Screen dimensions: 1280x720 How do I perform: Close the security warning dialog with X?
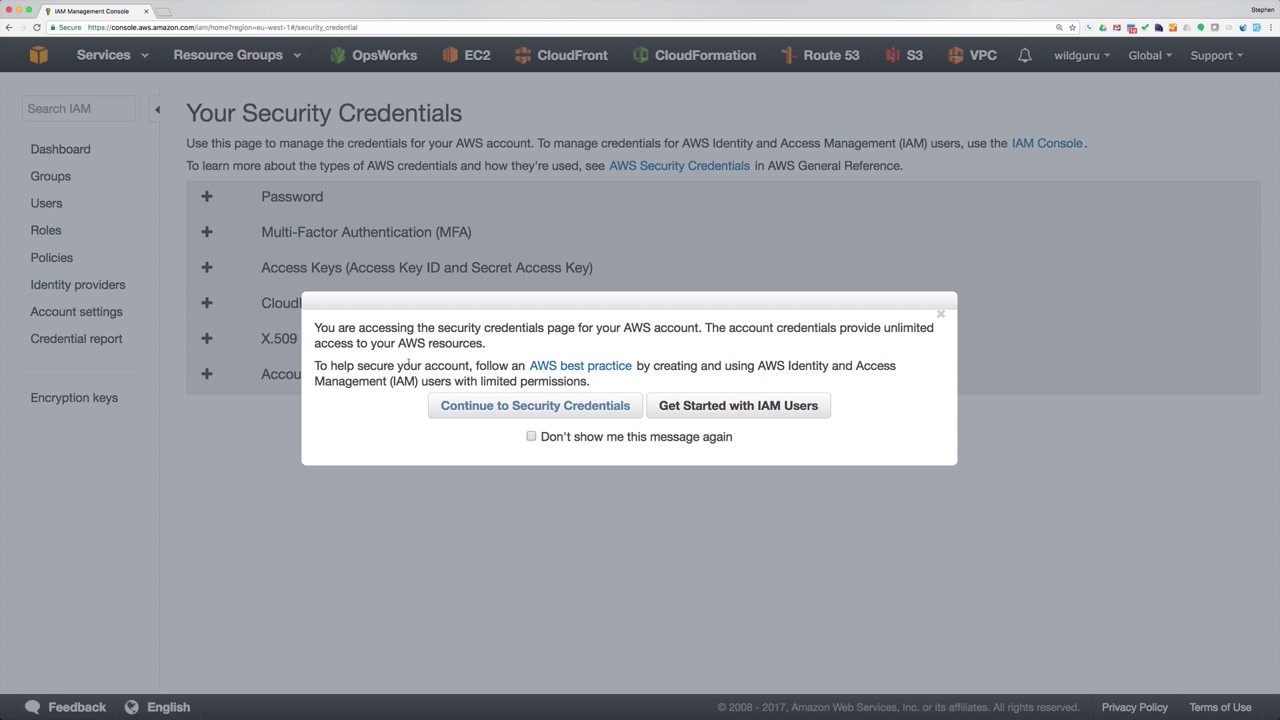(x=941, y=314)
